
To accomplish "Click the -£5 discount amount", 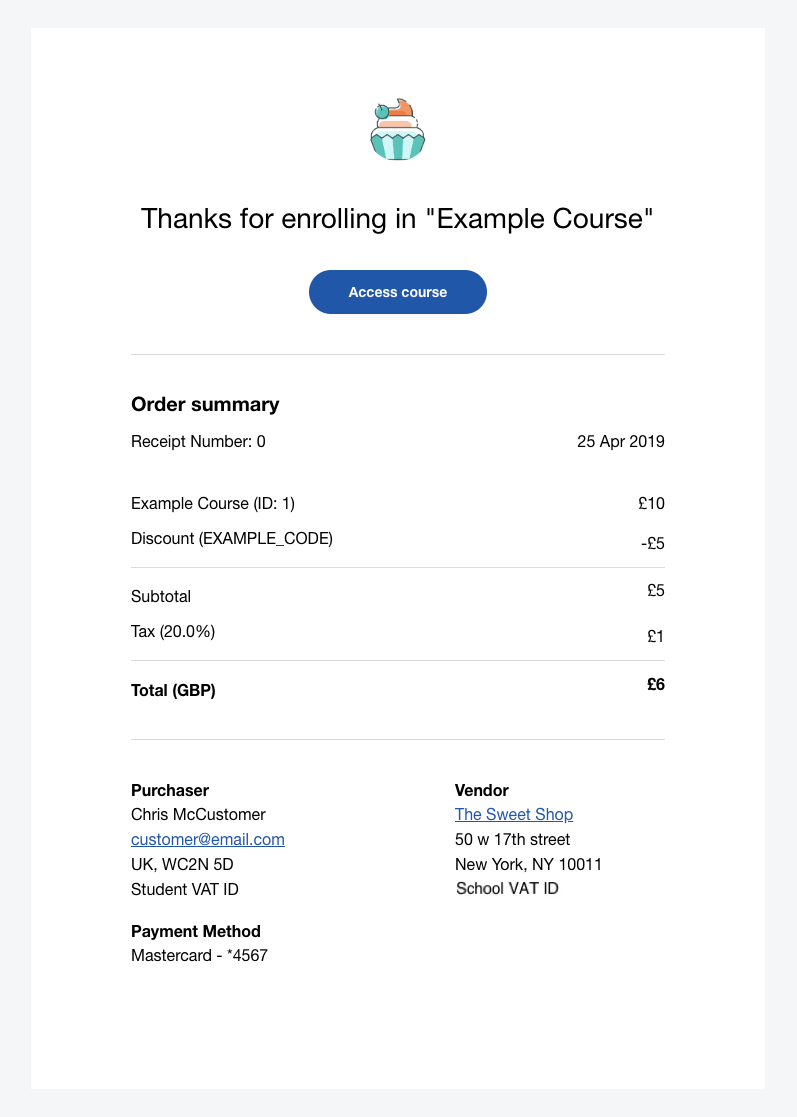I will tap(652, 544).
